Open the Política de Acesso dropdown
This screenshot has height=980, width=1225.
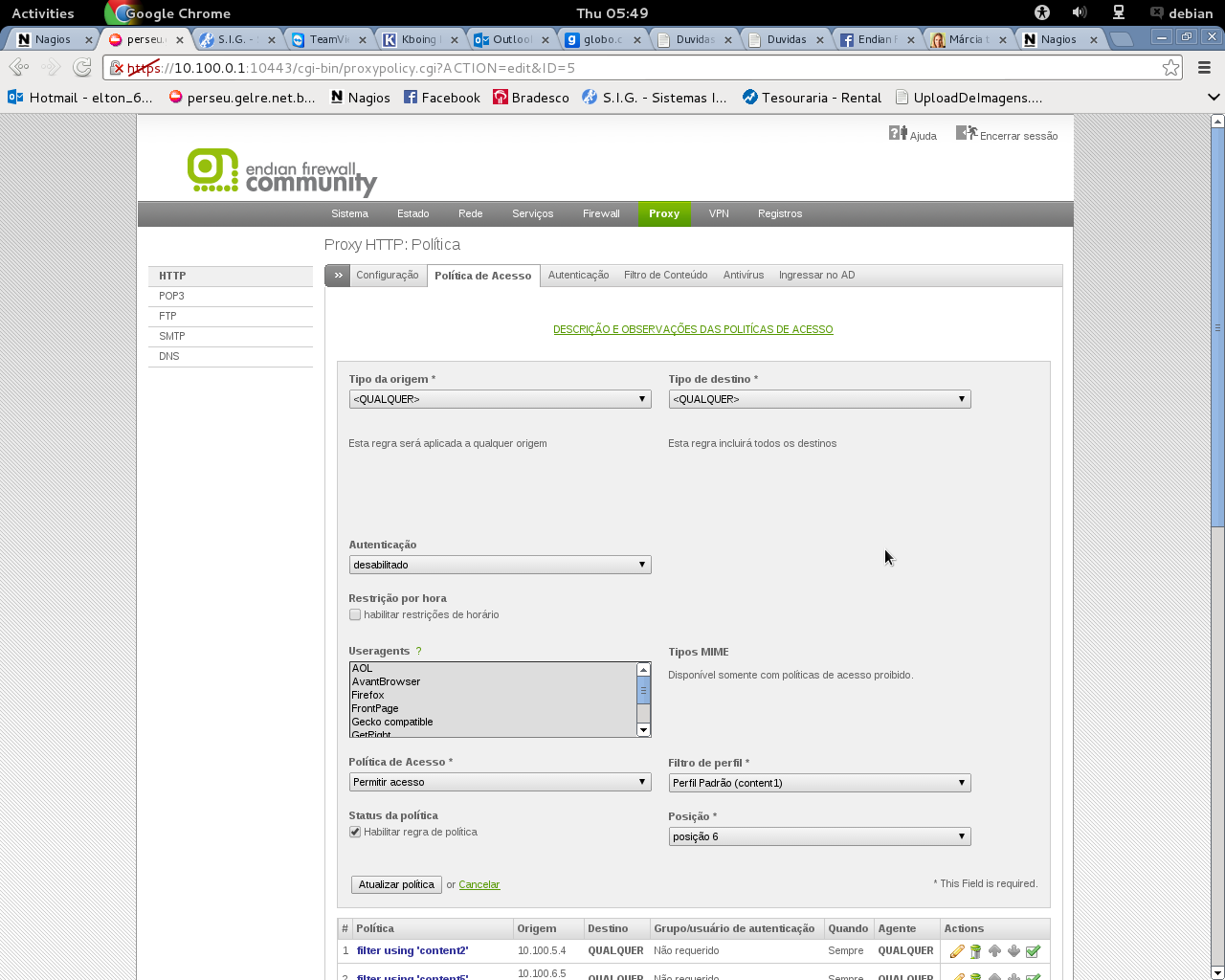pyautogui.click(x=500, y=782)
